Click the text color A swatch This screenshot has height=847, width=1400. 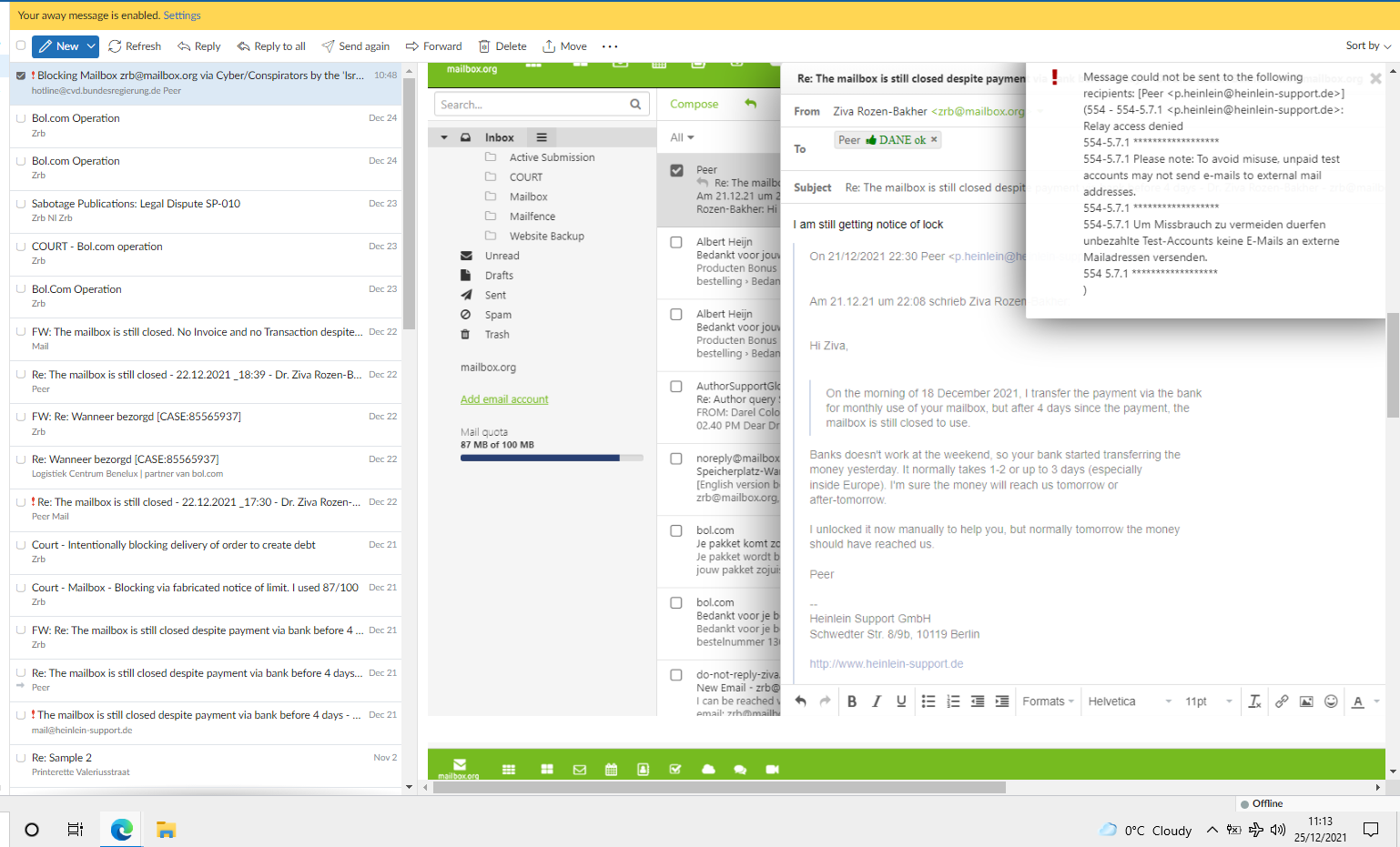1358,701
